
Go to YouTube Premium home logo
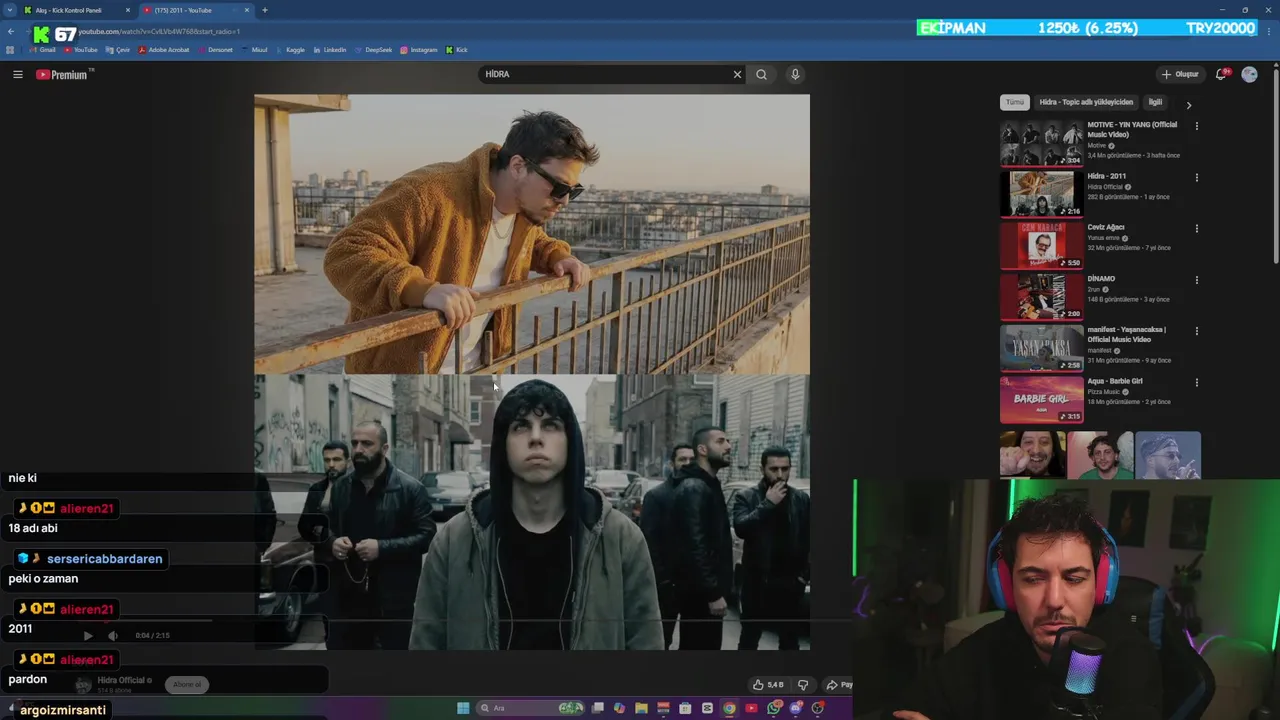[64, 74]
